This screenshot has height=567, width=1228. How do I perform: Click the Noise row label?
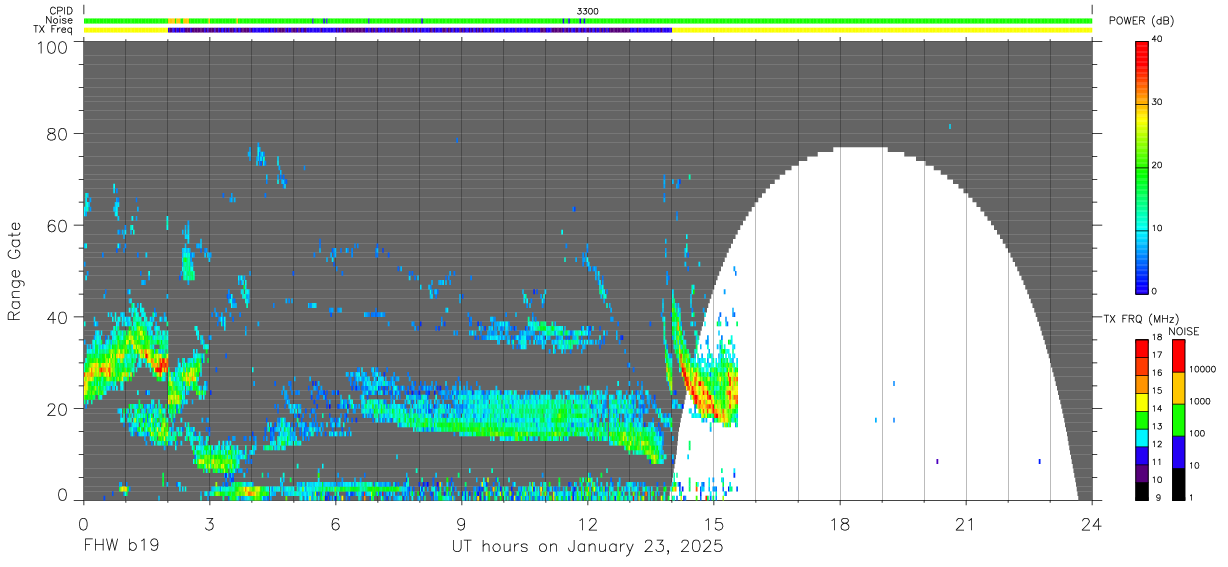point(60,20)
